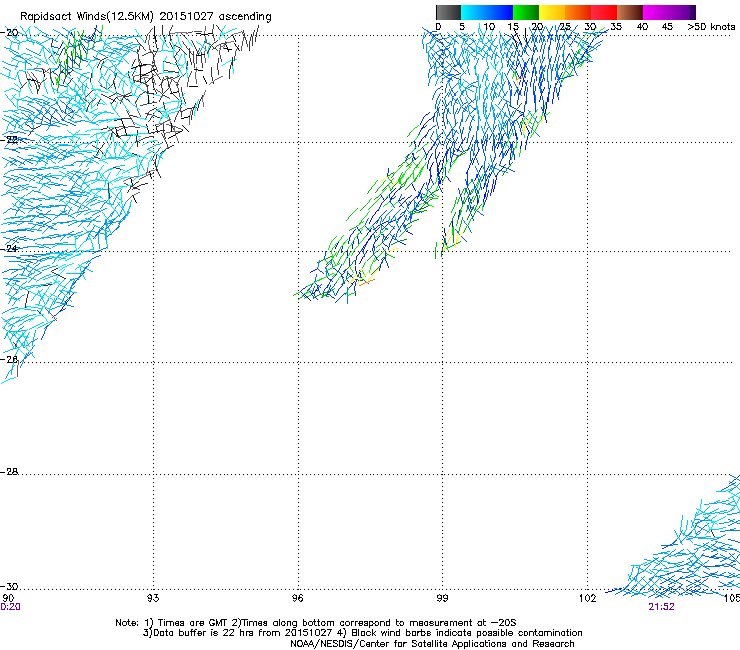Click the ">50 knots" legend label
Viewport: 740px width, 650px height.
coord(711,26)
